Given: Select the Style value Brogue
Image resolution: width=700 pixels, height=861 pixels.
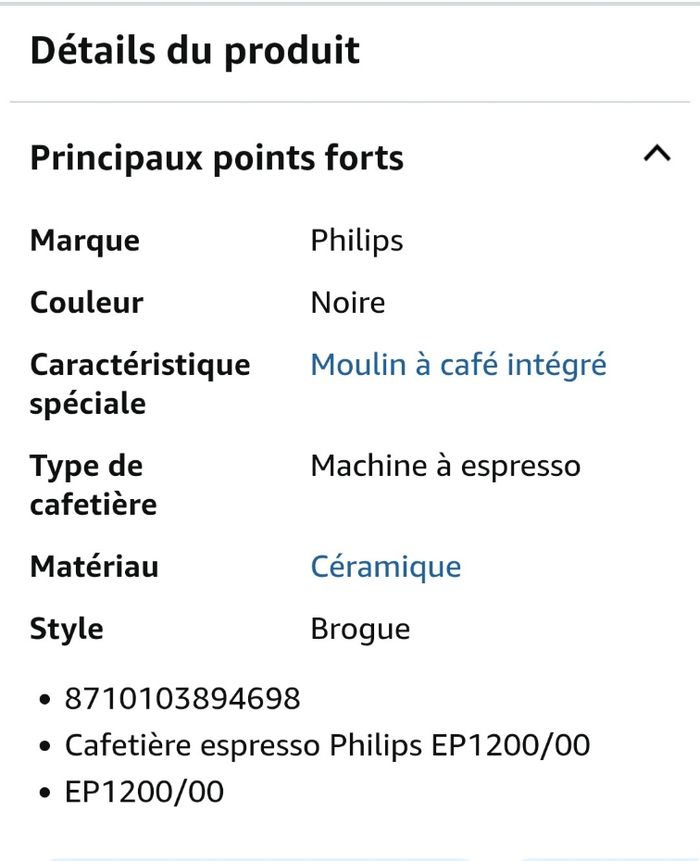Looking at the screenshot, I should [x=360, y=628].
